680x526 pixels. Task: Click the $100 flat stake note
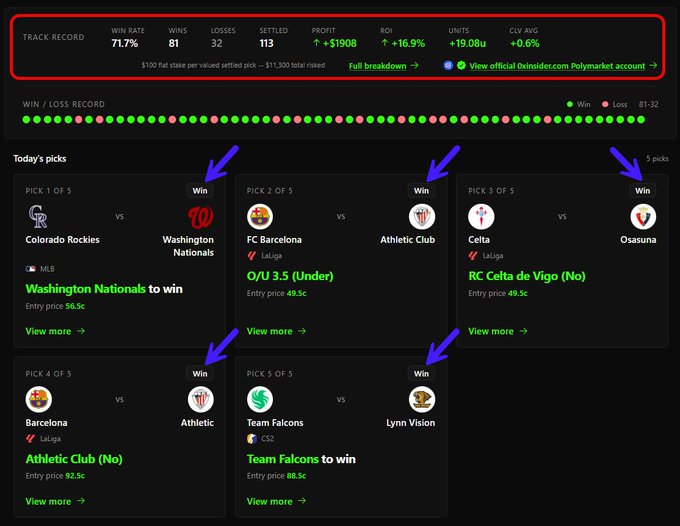point(233,65)
